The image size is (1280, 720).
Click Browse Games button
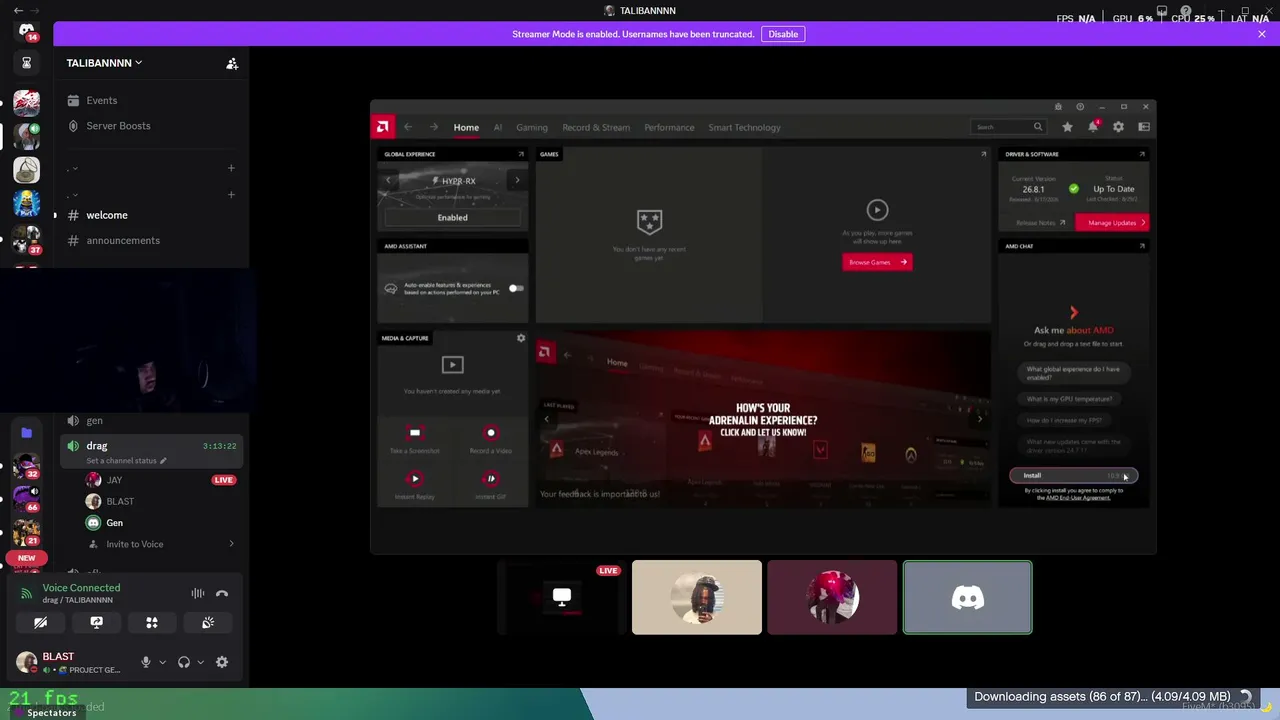click(876, 262)
